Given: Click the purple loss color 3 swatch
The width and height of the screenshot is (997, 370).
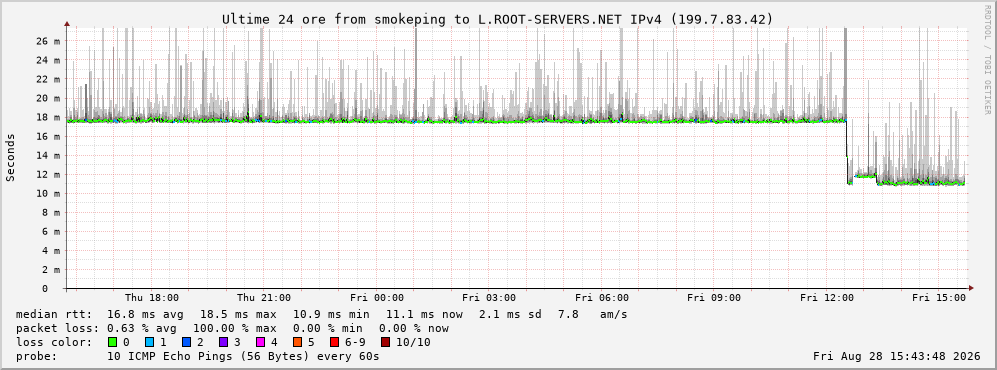Looking at the screenshot, I should coord(223,343).
